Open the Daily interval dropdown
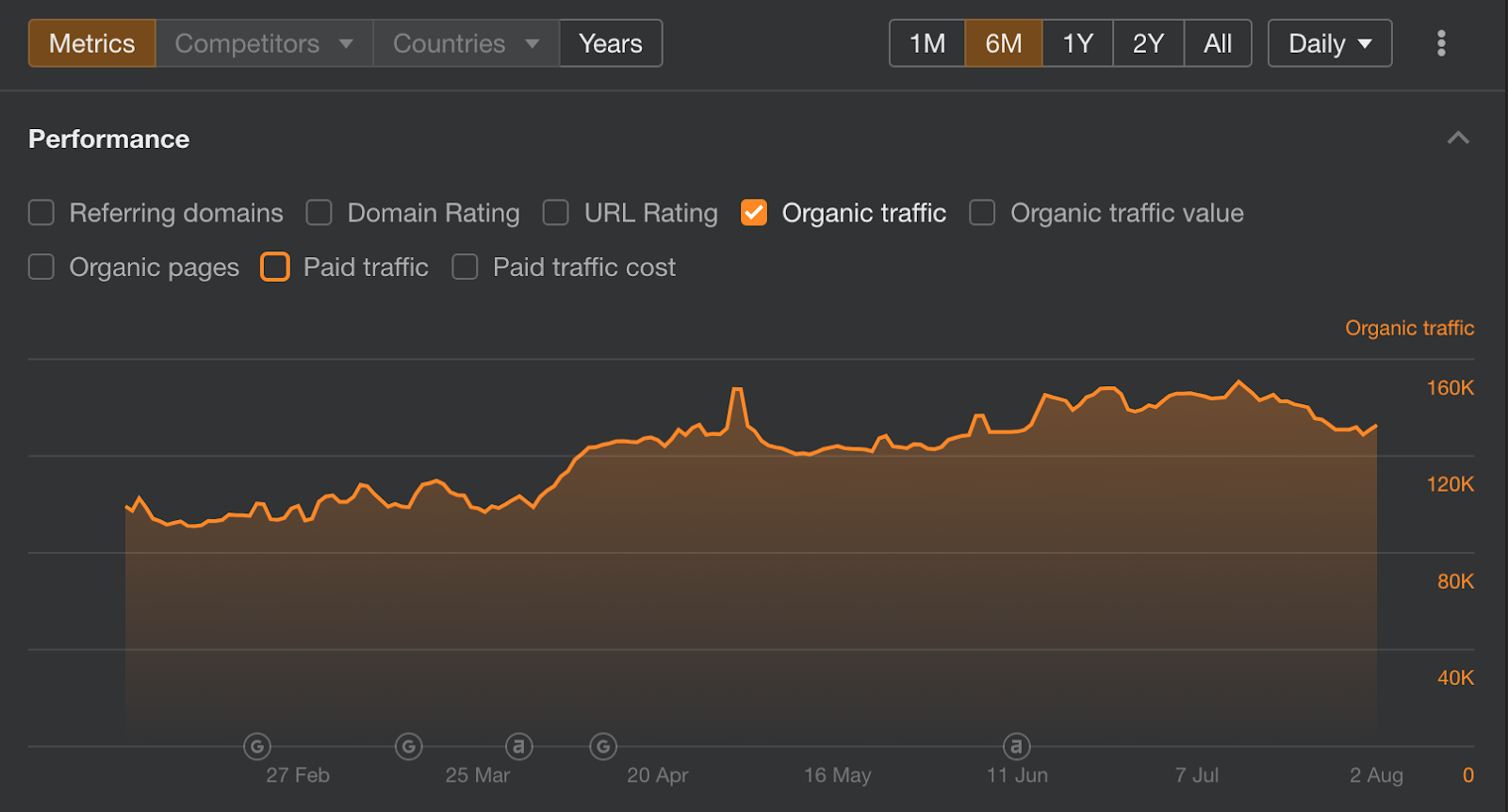The height and width of the screenshot is (812, 1508). coord(1330,43)
